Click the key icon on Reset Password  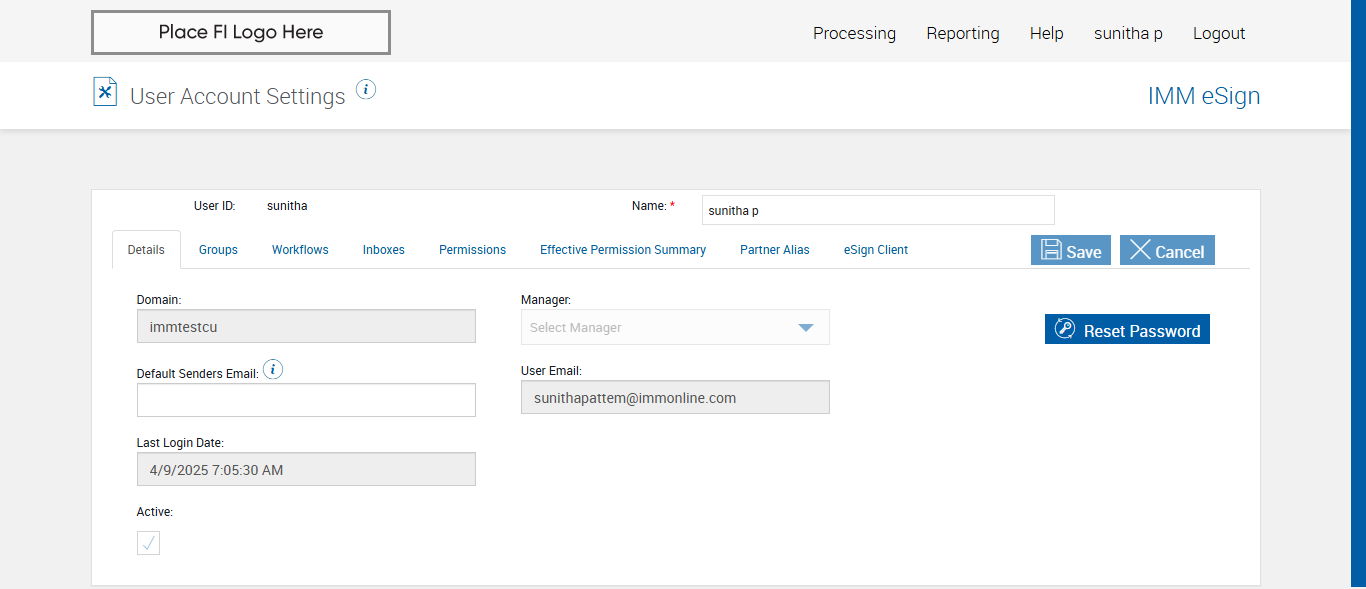point(1065,330)
